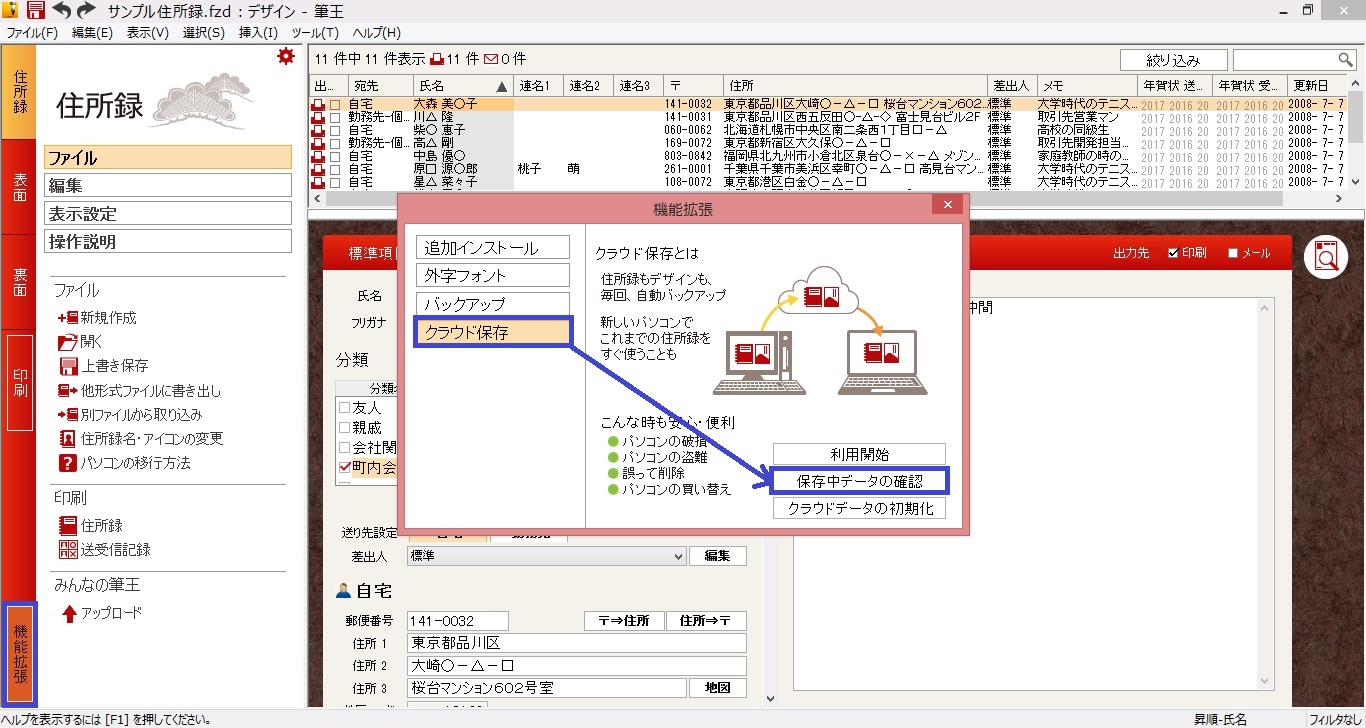Click the 上書き保存 disk icon

tap(68, 366)
